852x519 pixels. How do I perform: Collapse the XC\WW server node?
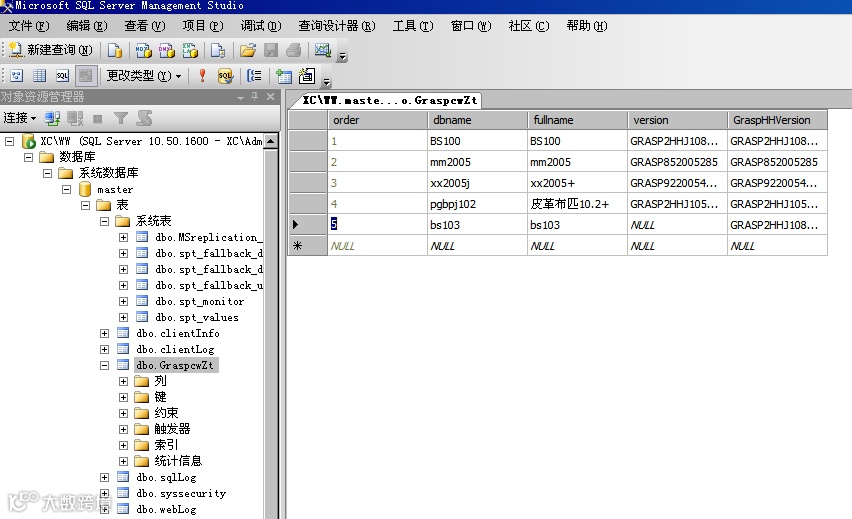(9, 141)
